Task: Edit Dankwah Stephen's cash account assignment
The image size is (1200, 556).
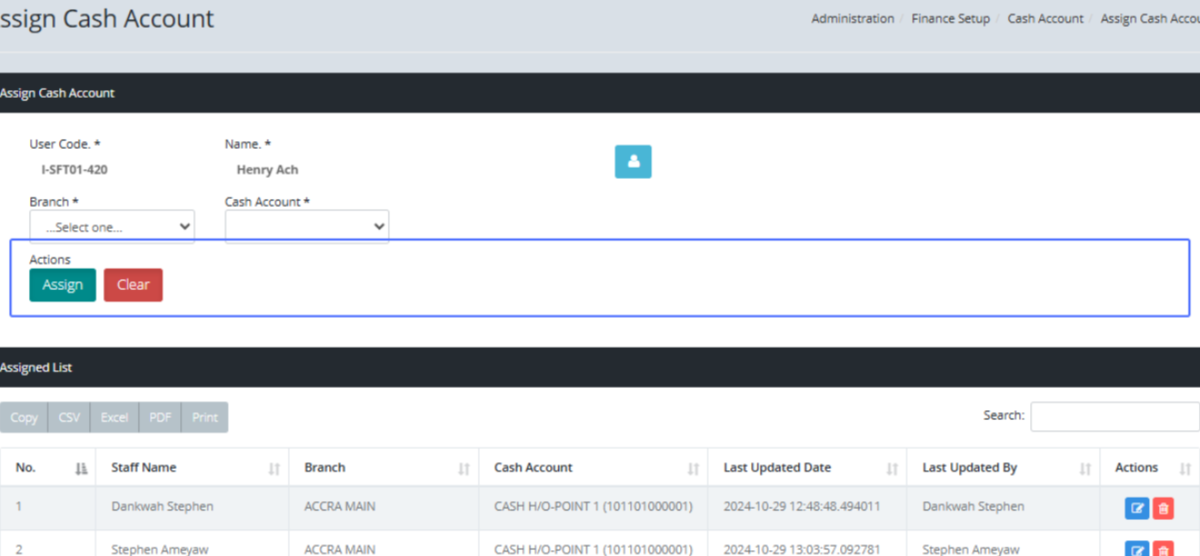Action: pyautogui.click(x=1137, y=508)
